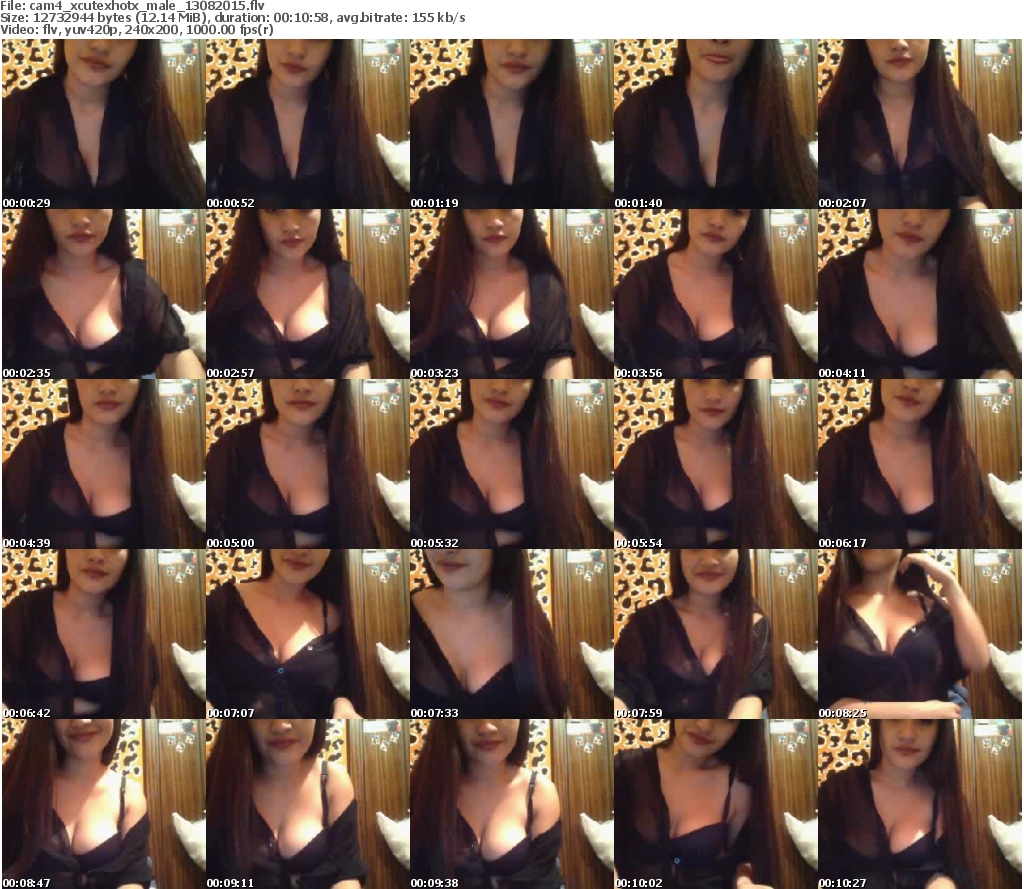Open the frame captured at 00:09:38

pos(511,804)
